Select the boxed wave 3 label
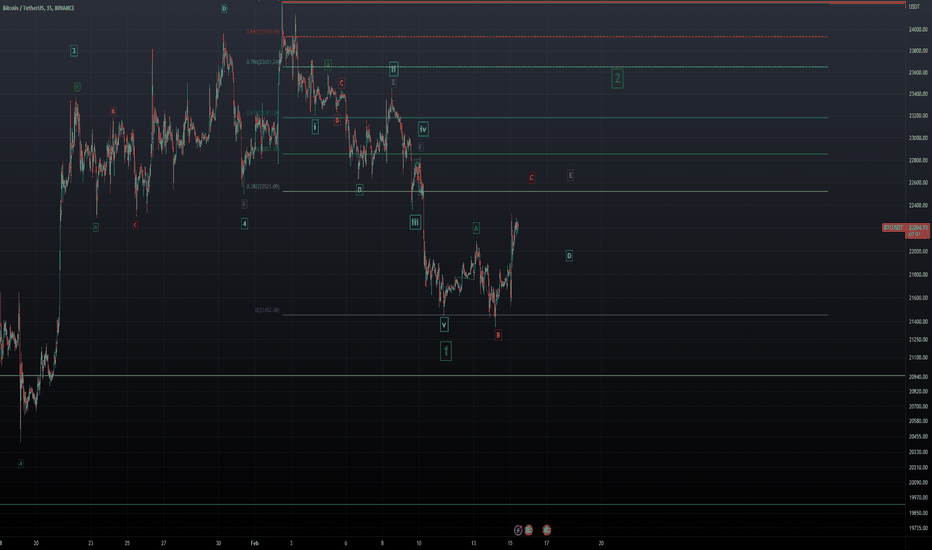 click(x=74, y=51)
